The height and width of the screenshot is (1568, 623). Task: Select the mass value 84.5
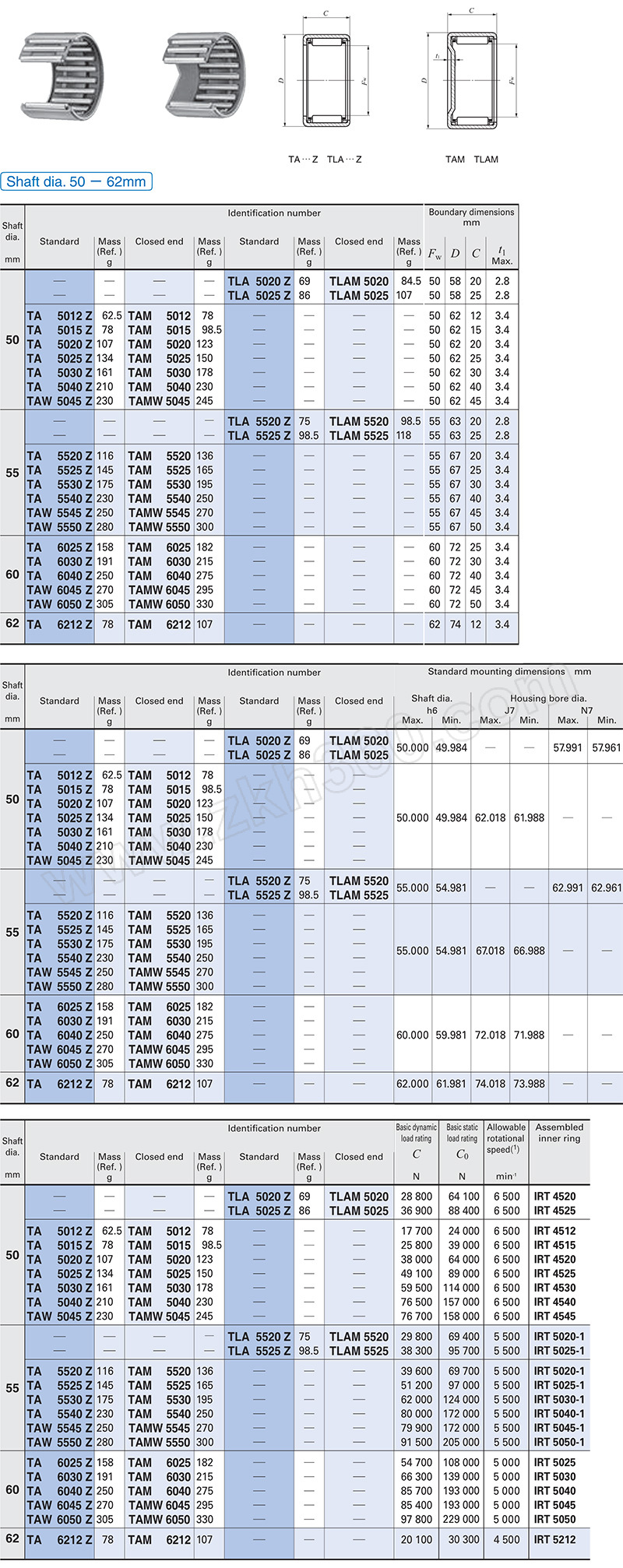click(x=411, y=281)
